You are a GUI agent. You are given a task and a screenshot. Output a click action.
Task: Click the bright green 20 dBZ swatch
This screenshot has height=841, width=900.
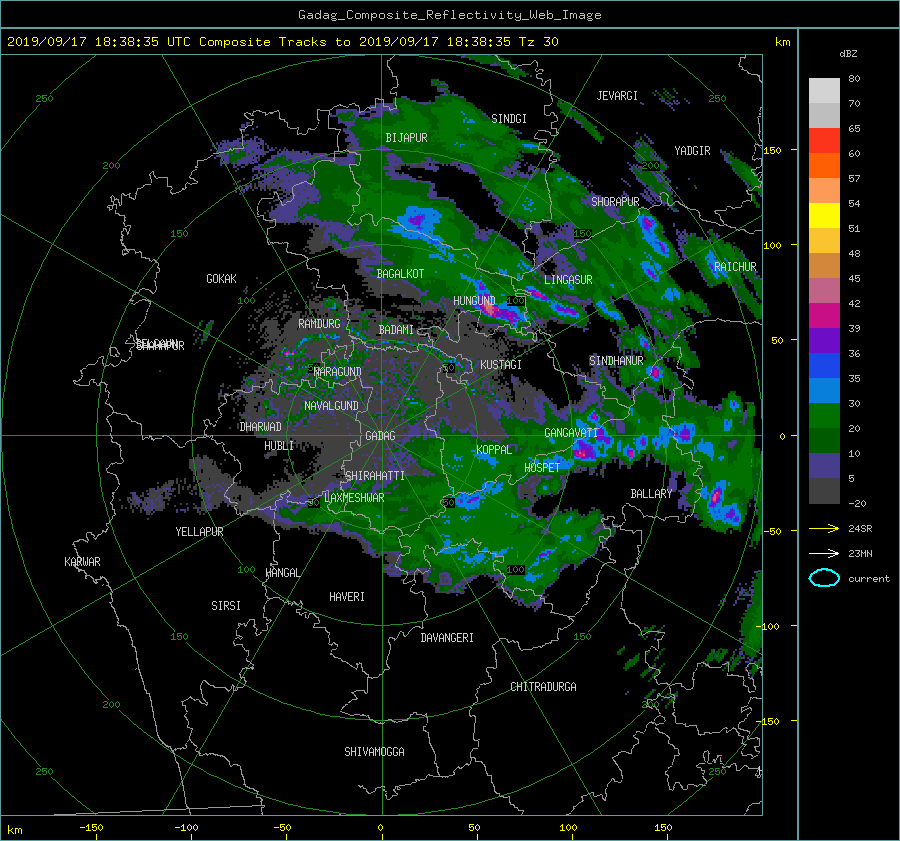coord(824,416)
